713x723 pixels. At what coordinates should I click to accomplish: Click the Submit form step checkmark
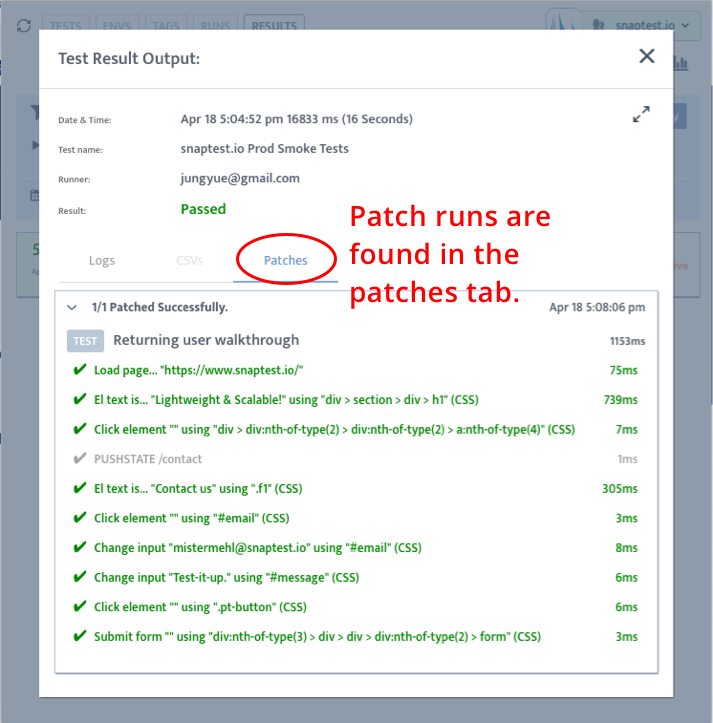[x=80, y=636]
